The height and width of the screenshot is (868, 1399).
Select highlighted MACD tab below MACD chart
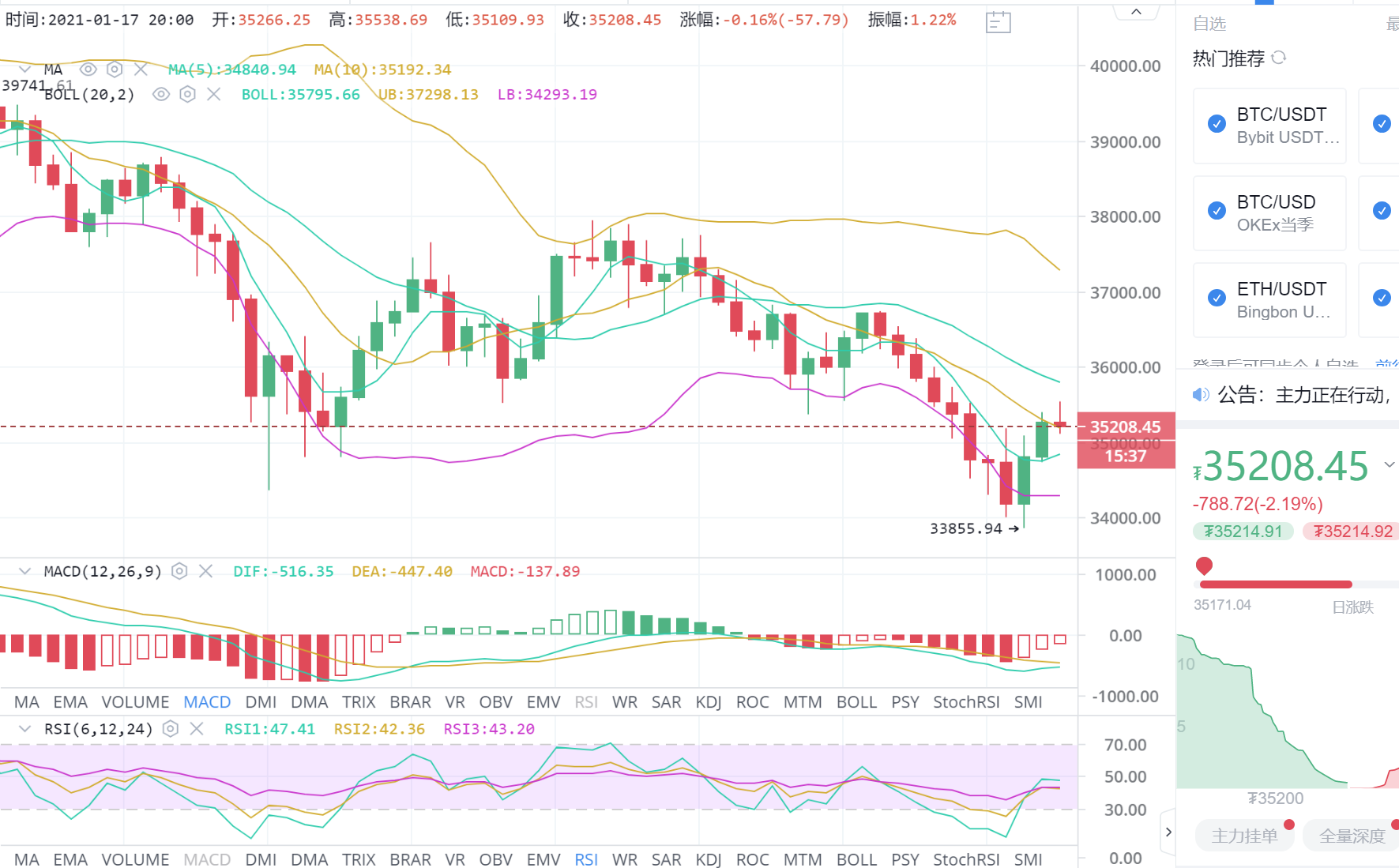207,702
